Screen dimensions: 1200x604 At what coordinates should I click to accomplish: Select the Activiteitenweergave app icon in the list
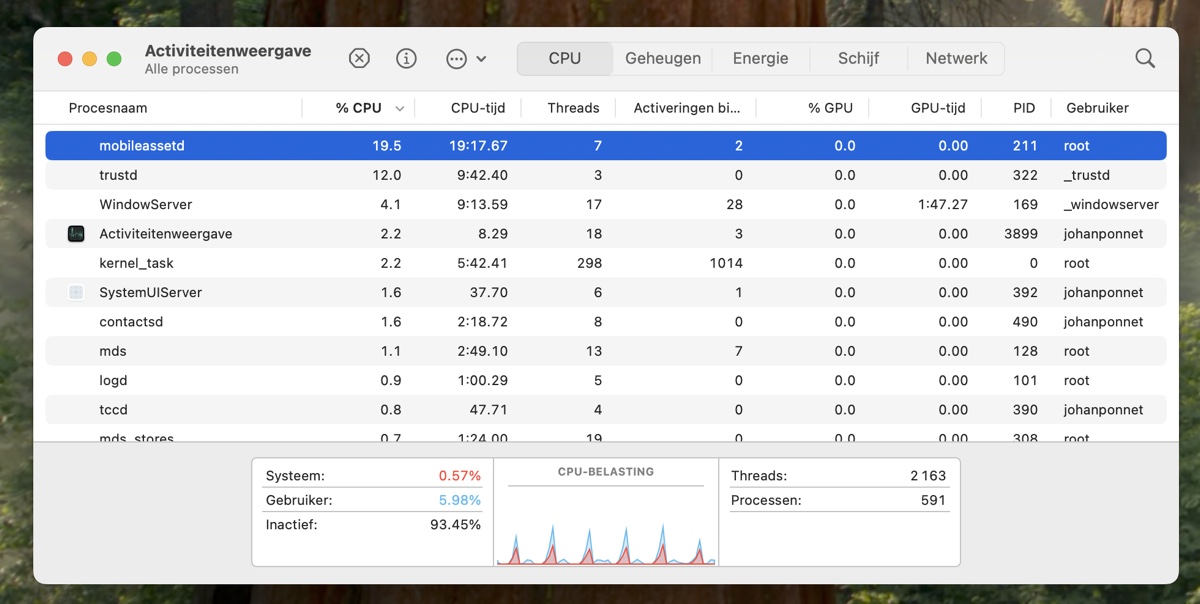(76, 234)
